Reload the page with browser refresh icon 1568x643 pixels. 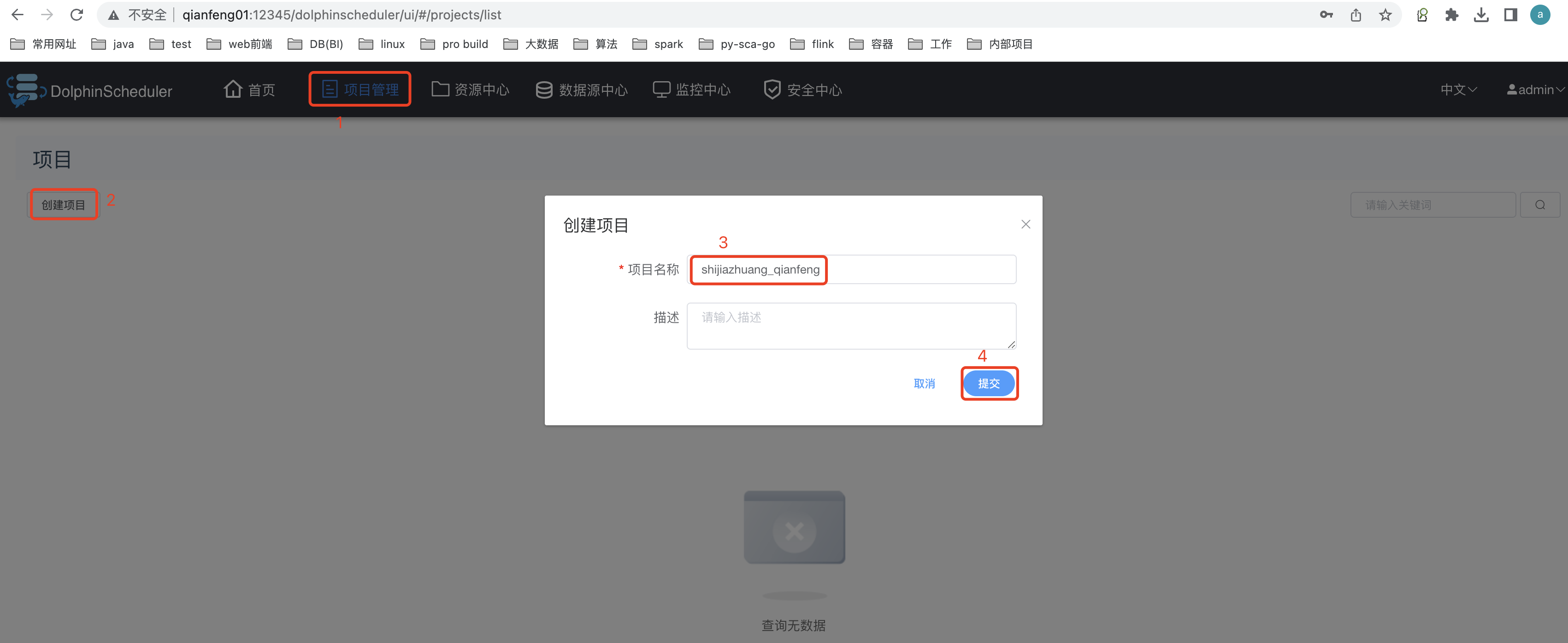pyautogui.click(x=77, y=15)
